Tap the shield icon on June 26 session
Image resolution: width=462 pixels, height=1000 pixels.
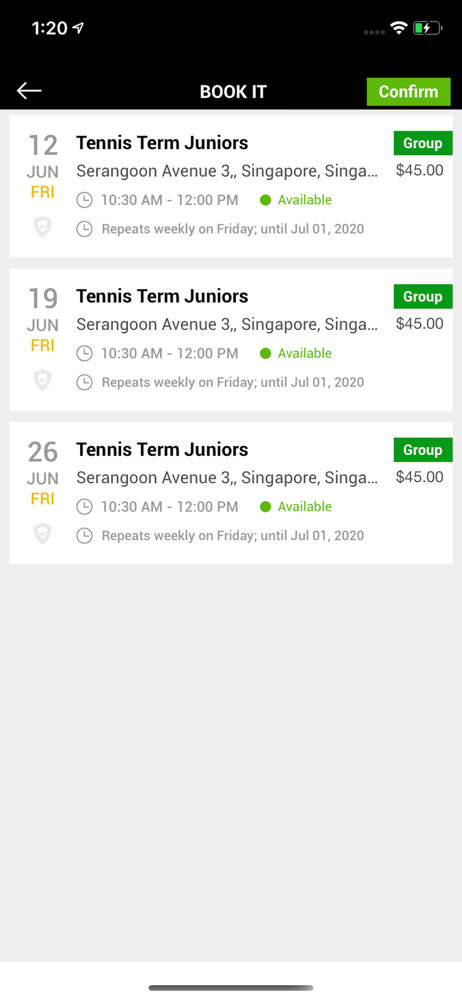43,533
